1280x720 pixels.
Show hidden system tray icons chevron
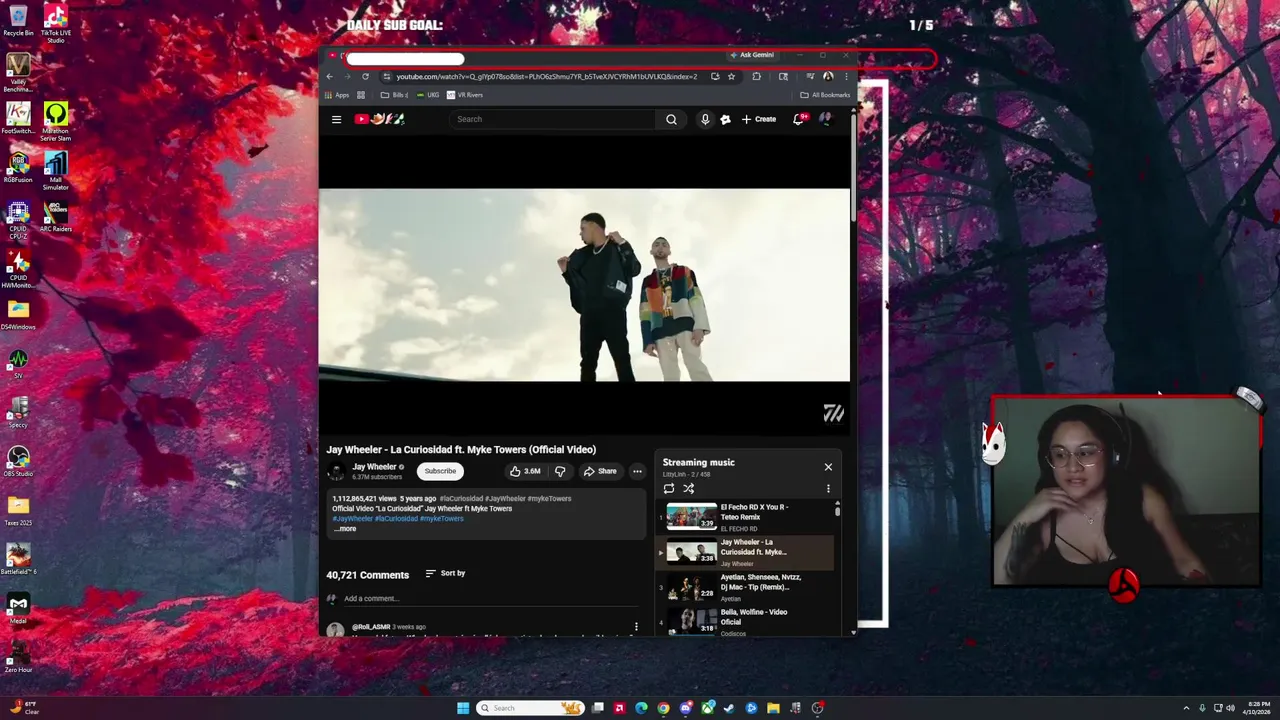(1186, 708)
